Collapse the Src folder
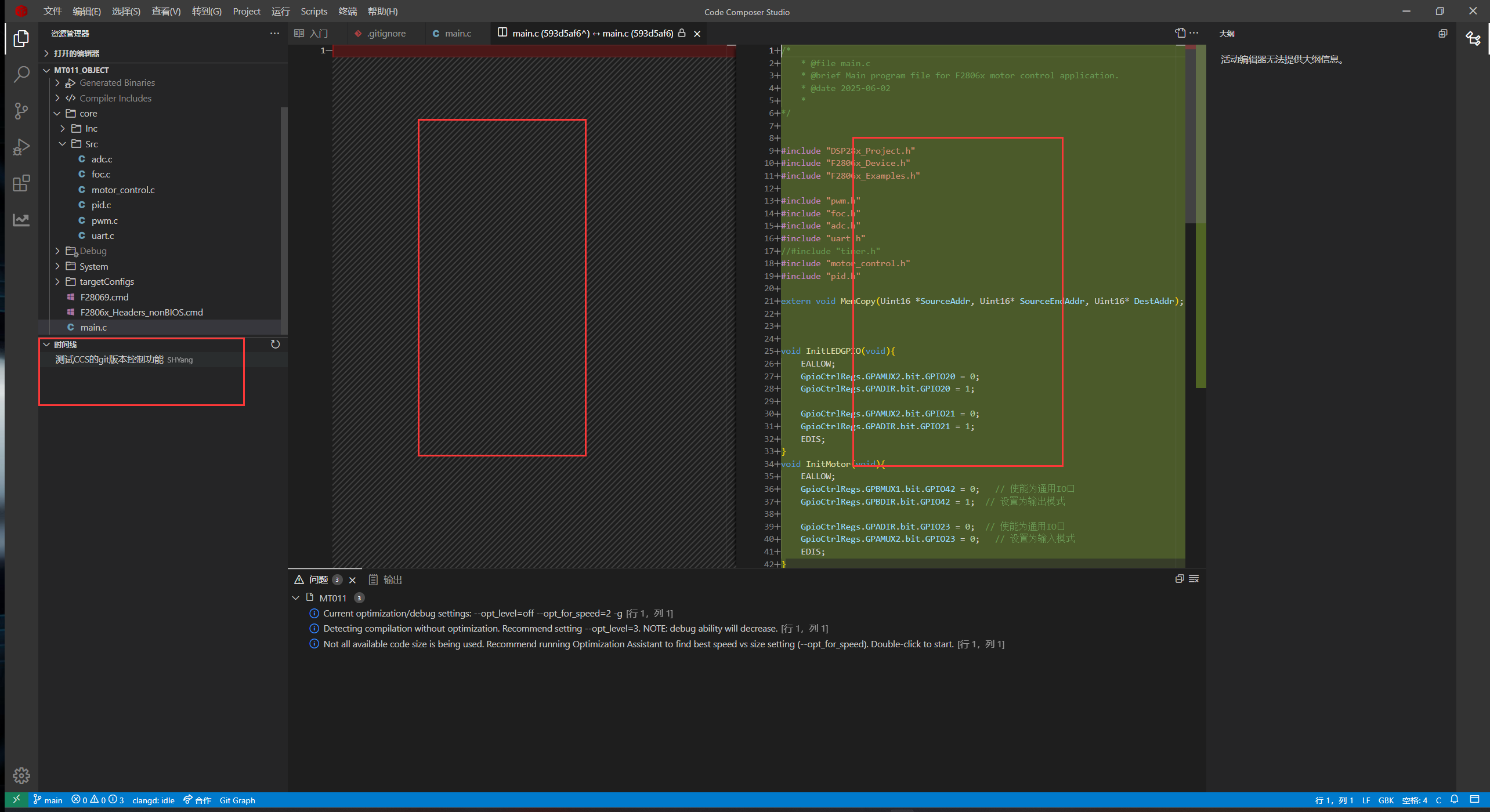Screen dimensions: 1490x812 (91, 144)
